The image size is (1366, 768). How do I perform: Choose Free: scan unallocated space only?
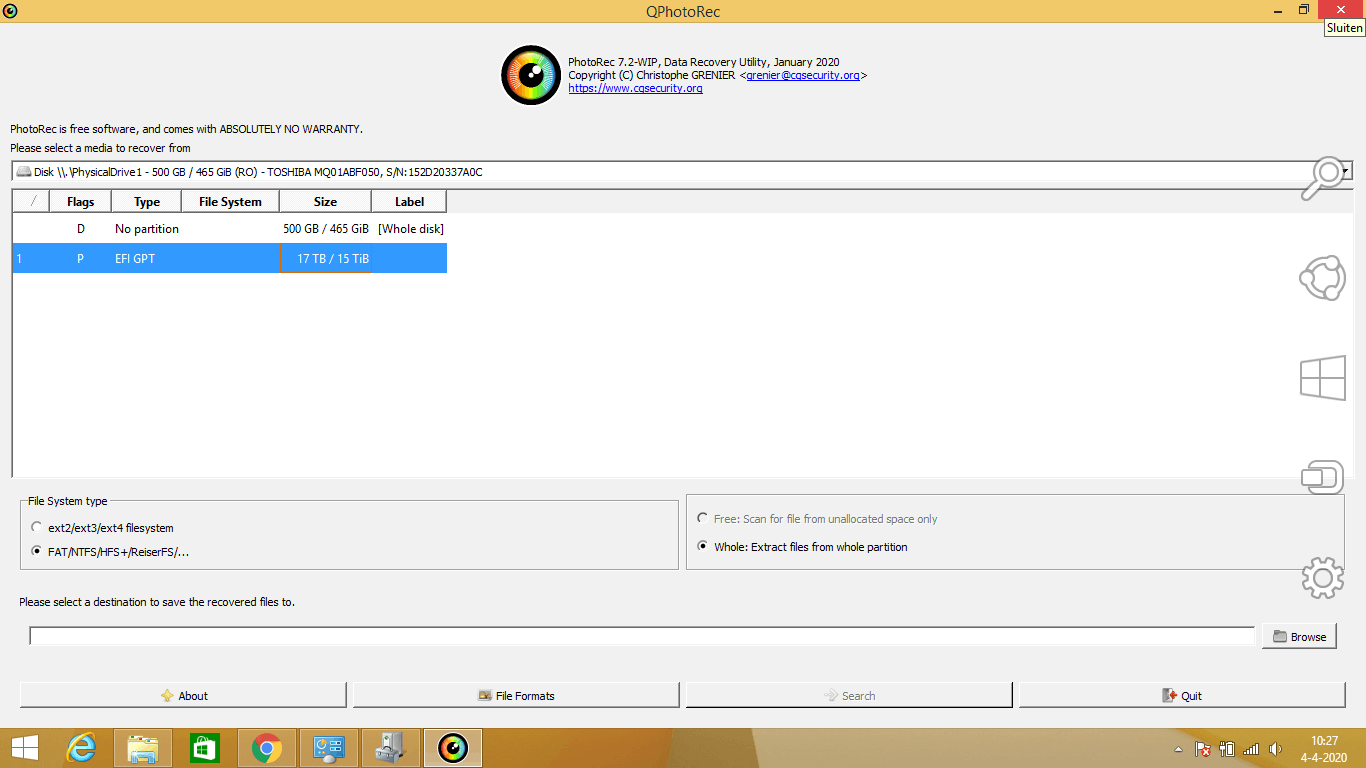tap(702, 519)
